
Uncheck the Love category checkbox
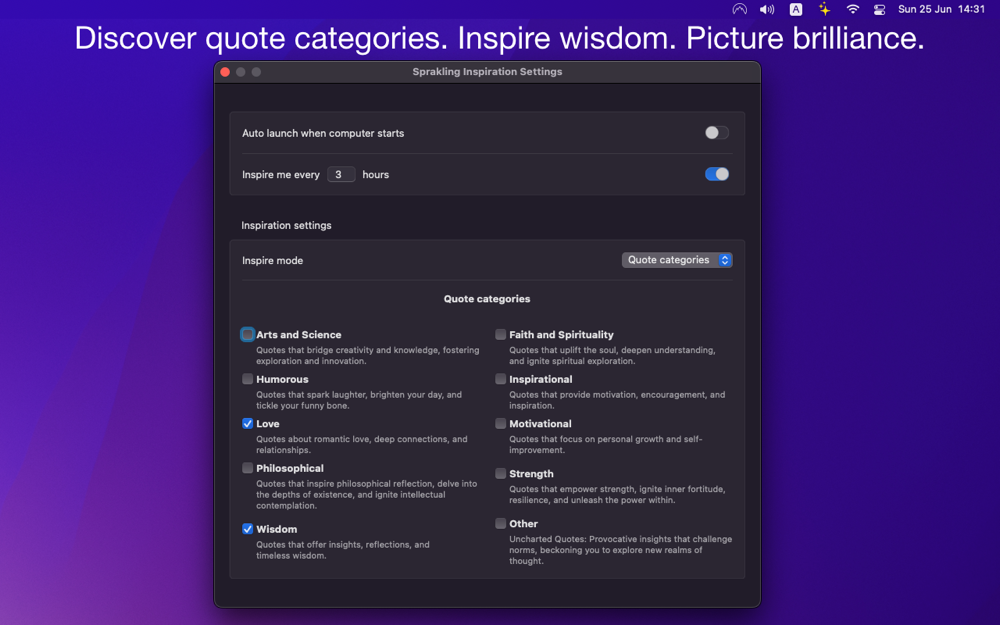point(247,423)
